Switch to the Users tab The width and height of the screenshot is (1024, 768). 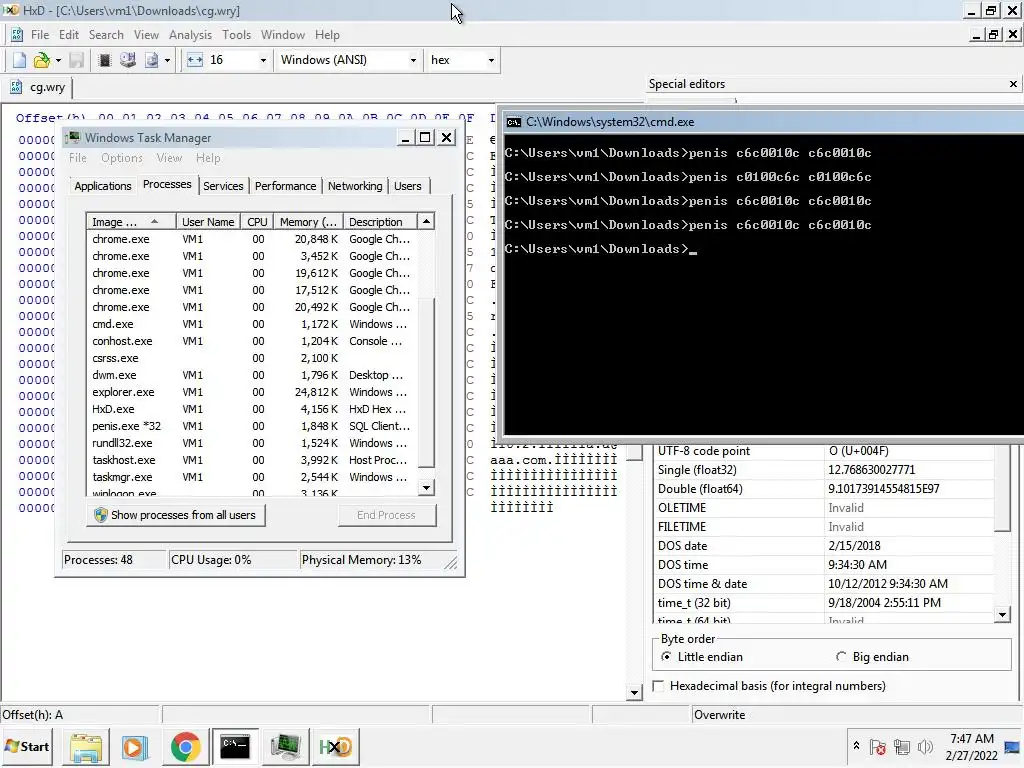(408, 186)
